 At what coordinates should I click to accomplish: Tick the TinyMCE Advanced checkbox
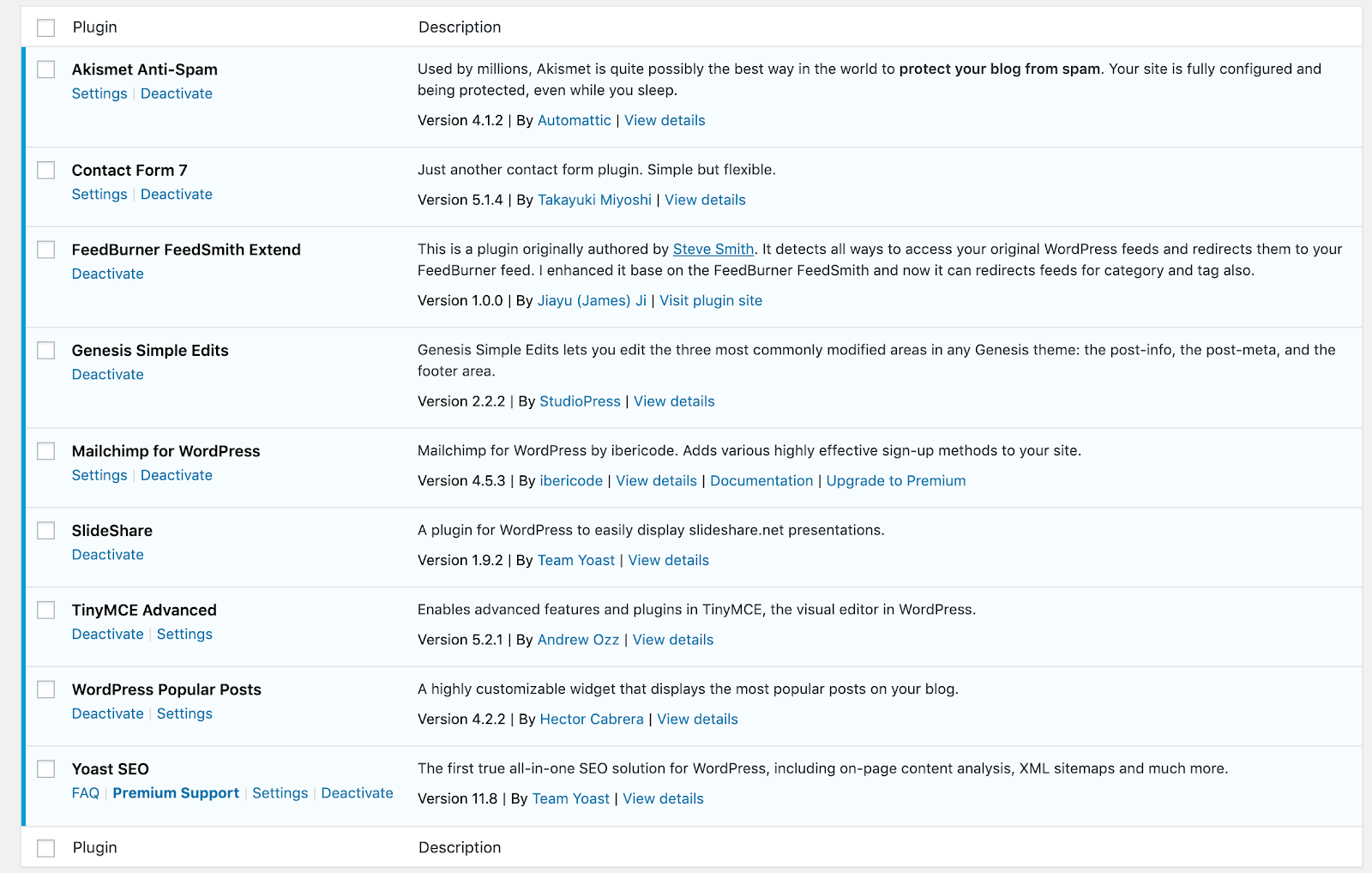point(46,610)
